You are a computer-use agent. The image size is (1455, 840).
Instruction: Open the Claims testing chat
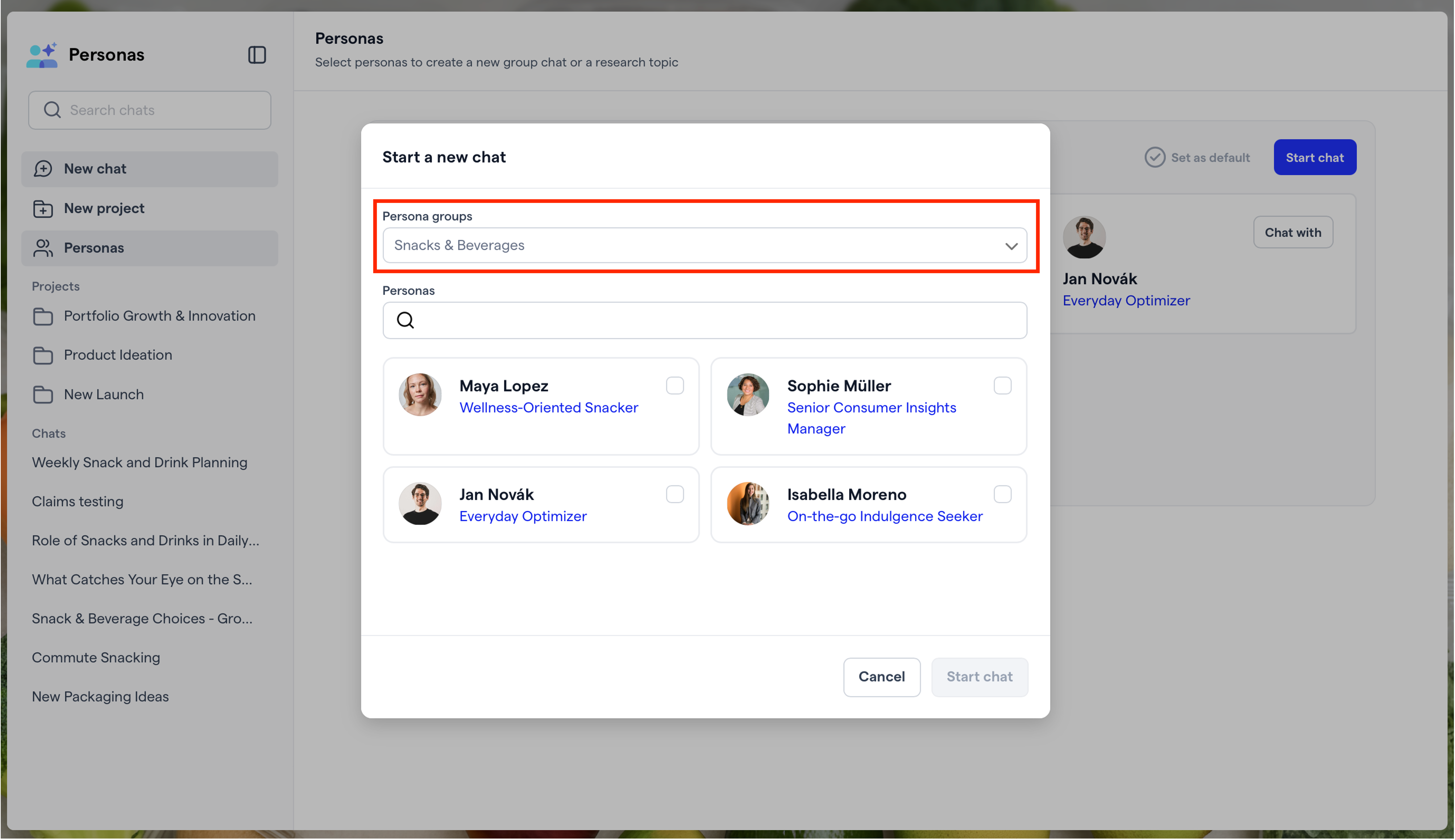[77, 501]
